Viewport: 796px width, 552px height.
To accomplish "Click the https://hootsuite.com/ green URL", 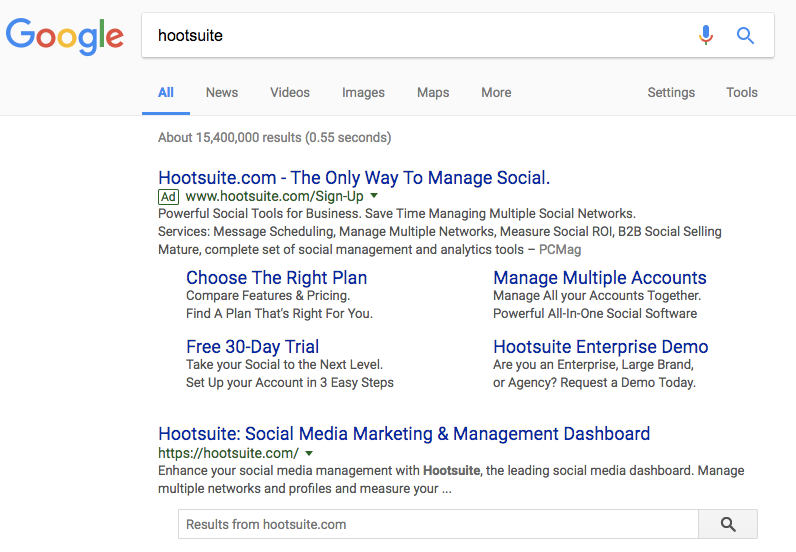I will 228,453.
